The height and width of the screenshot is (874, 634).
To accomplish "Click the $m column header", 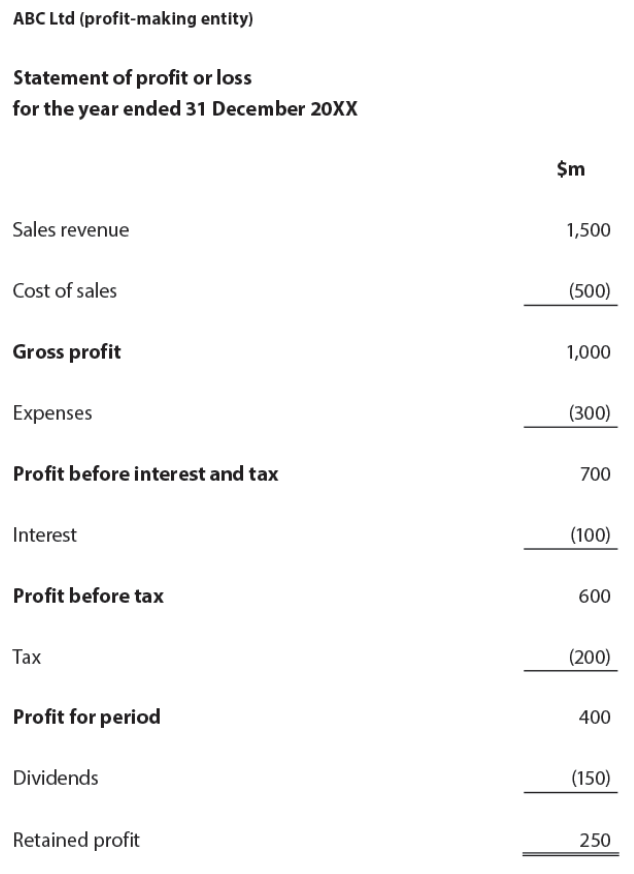I will (570, 168).
